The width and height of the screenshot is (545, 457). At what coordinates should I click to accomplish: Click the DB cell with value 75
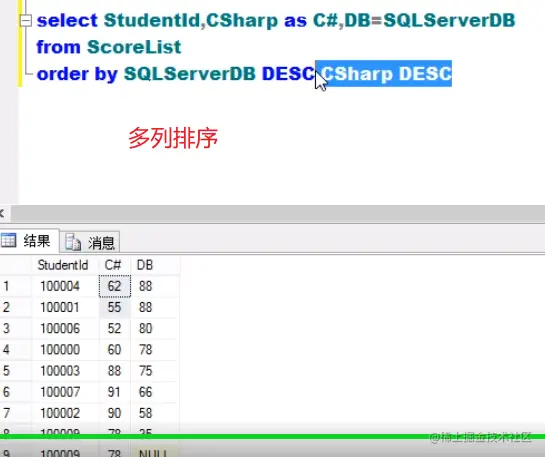155,371
